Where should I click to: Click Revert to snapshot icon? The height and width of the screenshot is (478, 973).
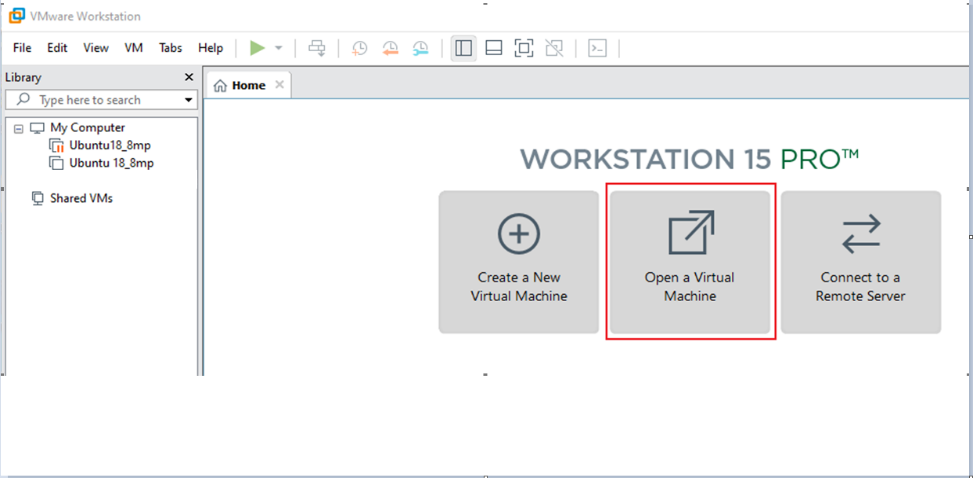[x=390, y=48]
